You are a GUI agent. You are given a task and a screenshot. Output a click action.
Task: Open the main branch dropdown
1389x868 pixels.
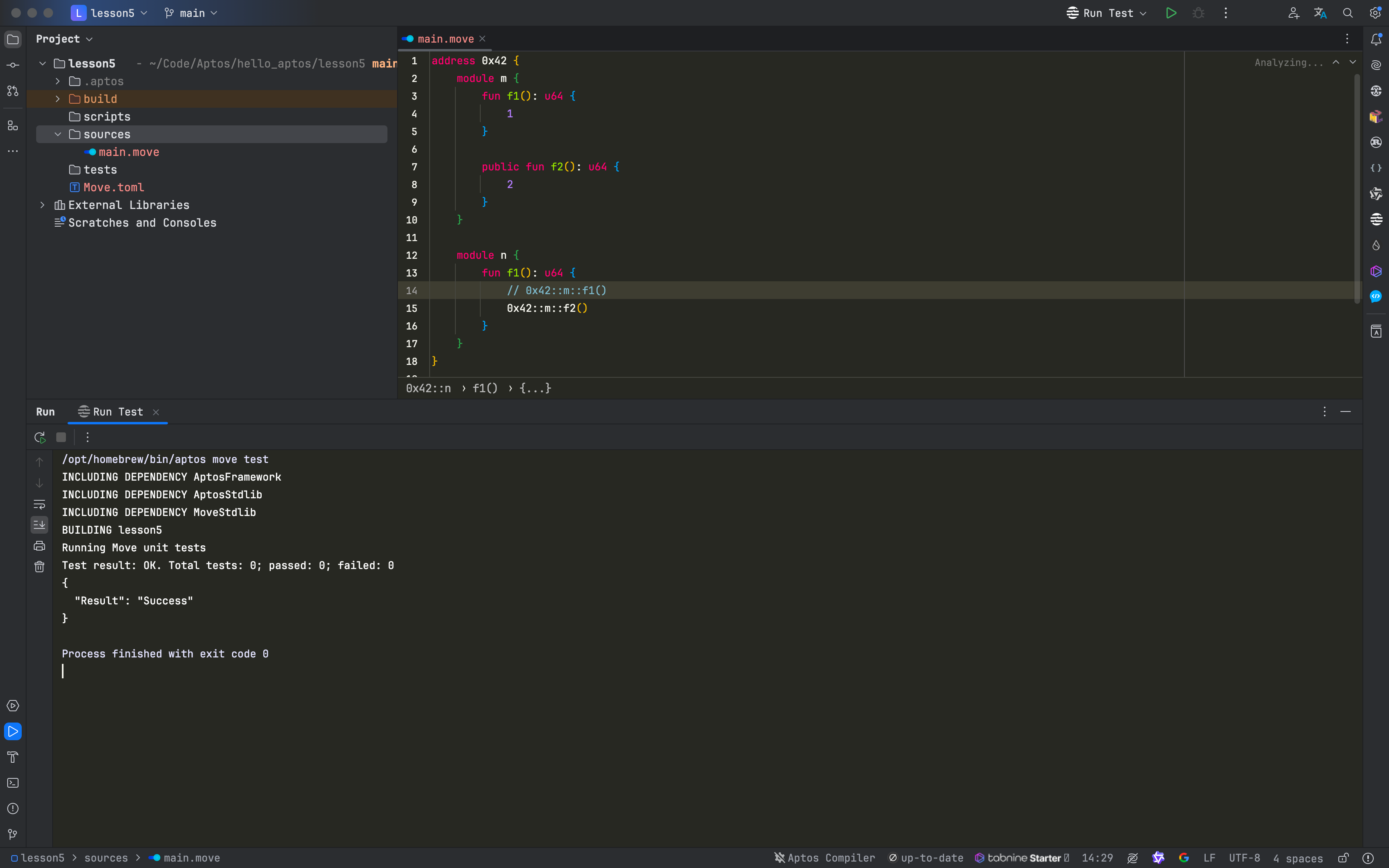tap(191, 12)
